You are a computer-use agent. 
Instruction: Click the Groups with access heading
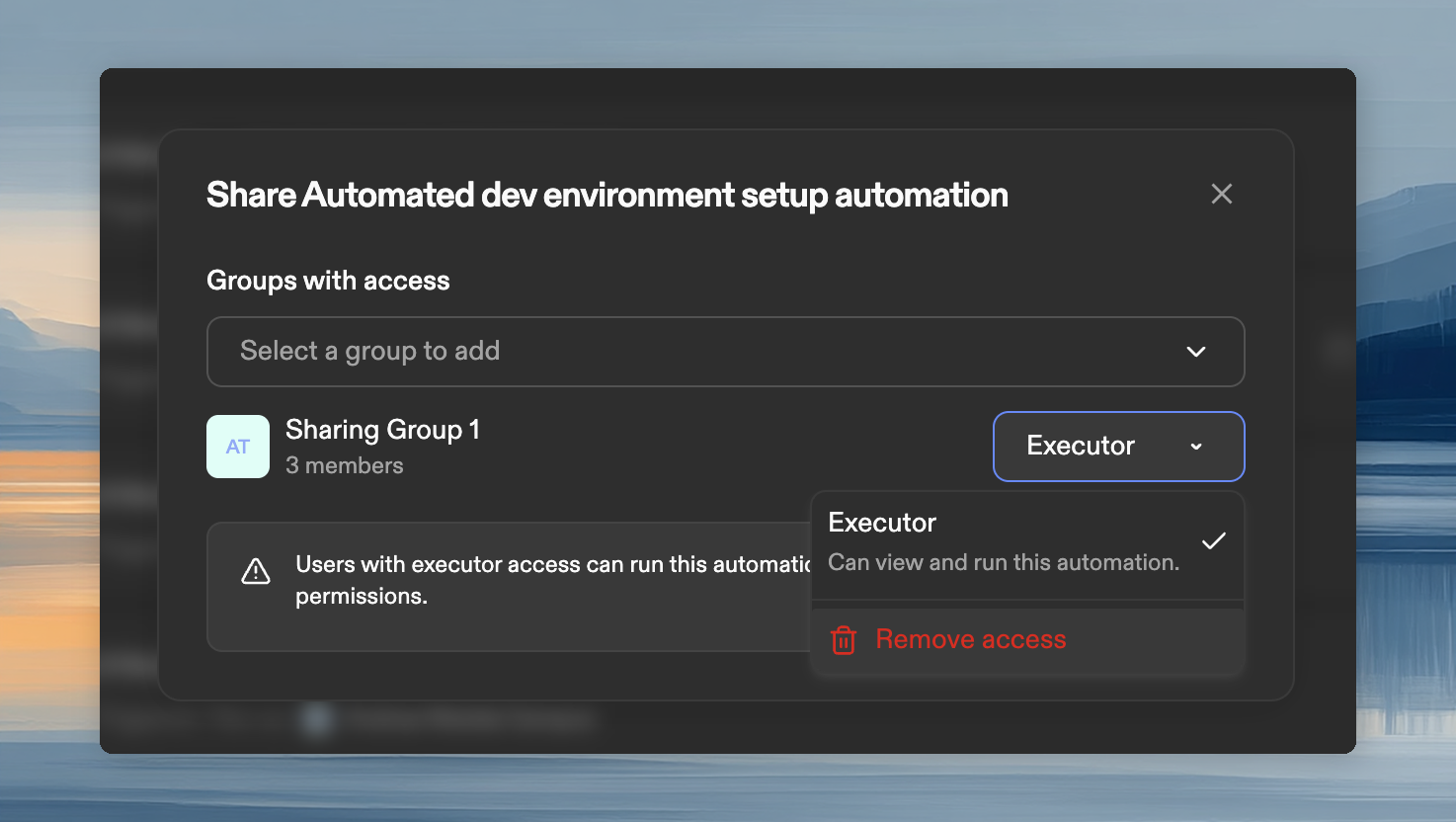327,281
